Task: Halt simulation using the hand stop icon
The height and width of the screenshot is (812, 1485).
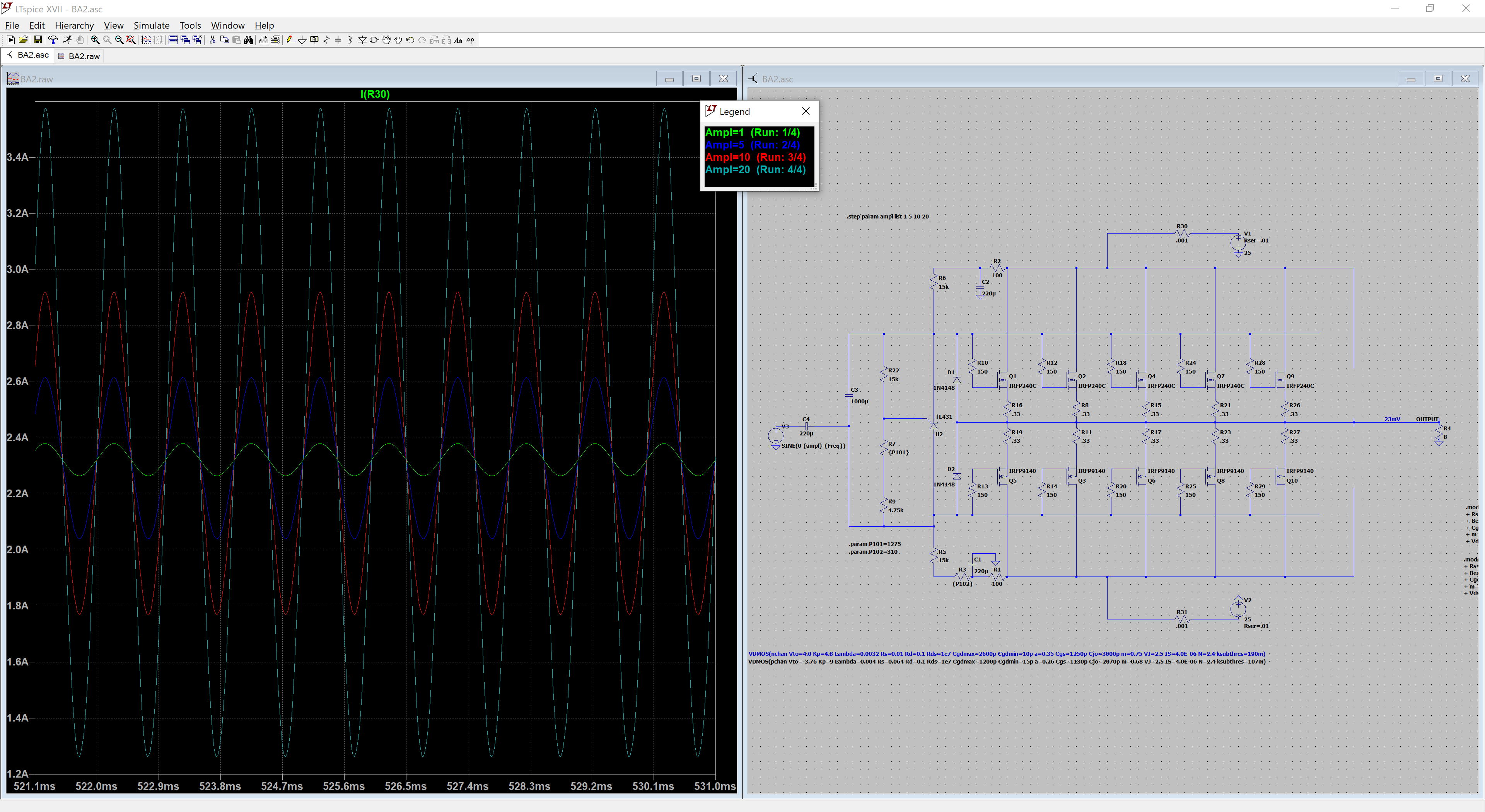Action: [x=80, y=40]
